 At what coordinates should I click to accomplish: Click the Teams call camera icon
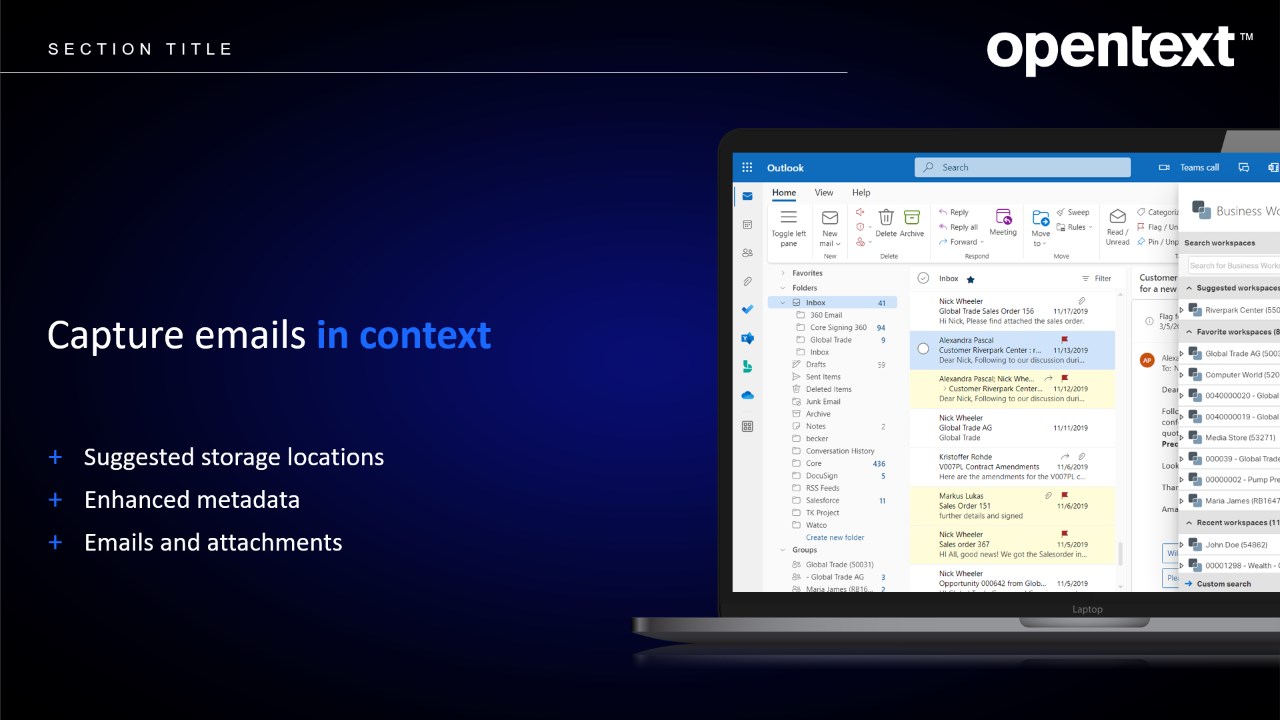click(1164, 168)
